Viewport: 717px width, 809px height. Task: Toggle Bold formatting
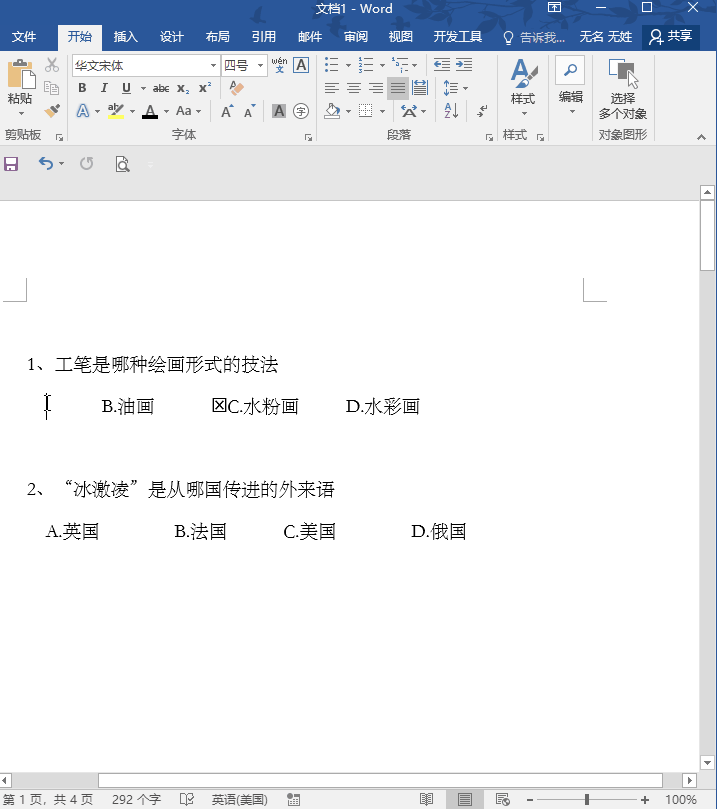point(82,88)
